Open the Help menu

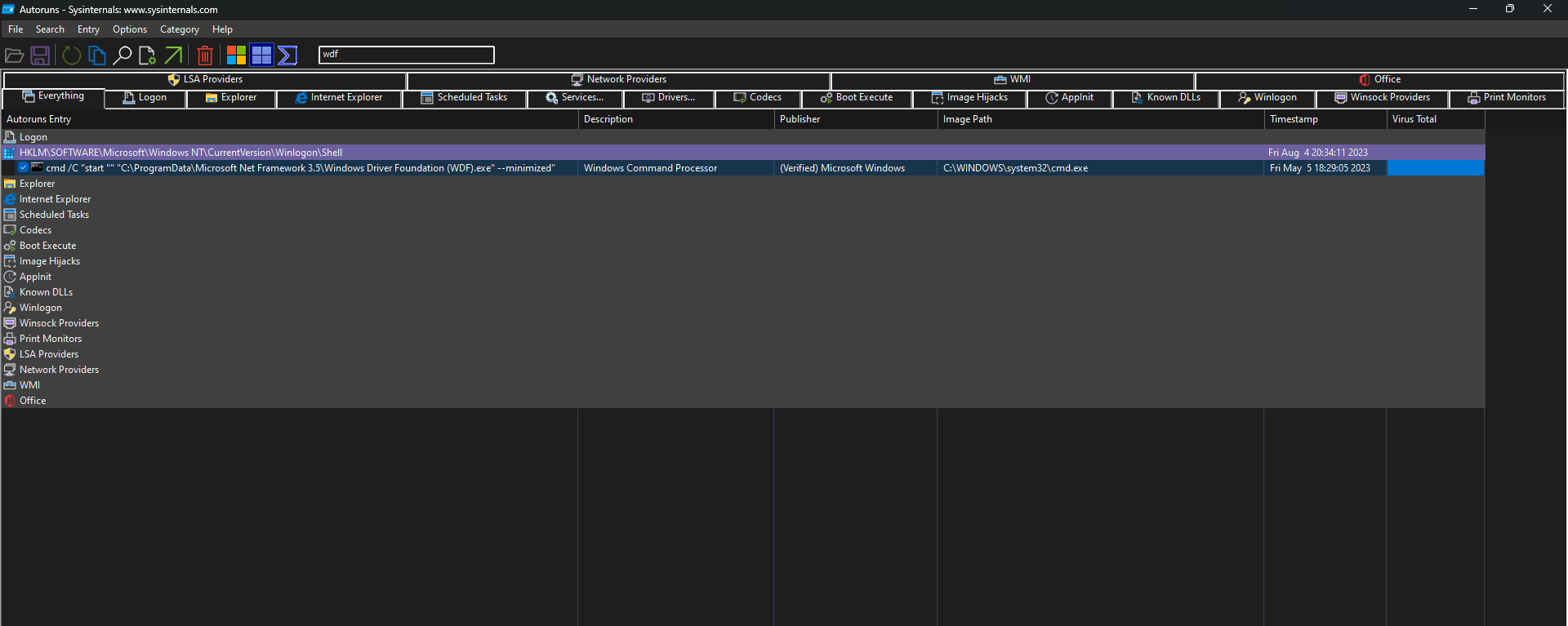click(x=222, y=29)
